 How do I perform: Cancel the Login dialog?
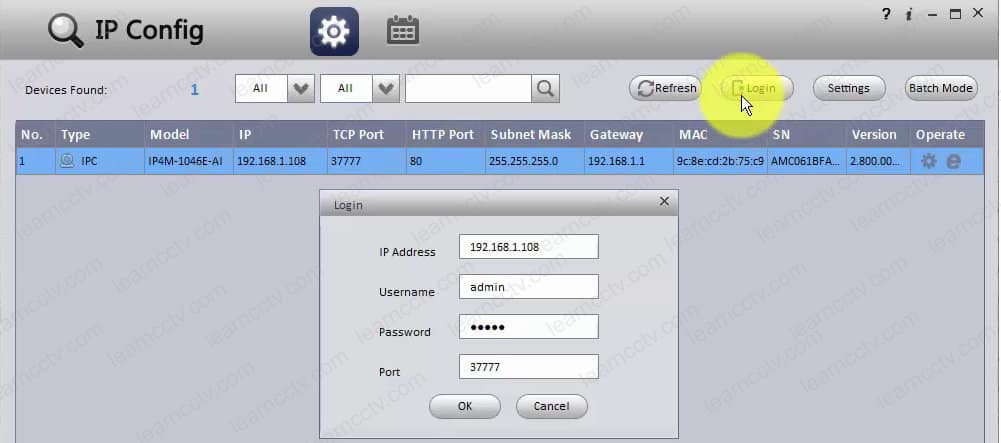pyautogui.click(x=551, y=406)
